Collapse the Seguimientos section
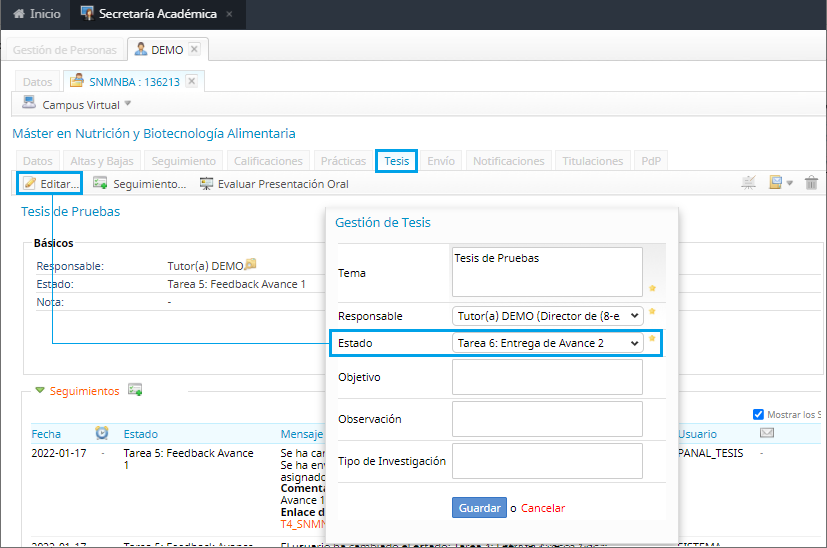 point(40,390)
